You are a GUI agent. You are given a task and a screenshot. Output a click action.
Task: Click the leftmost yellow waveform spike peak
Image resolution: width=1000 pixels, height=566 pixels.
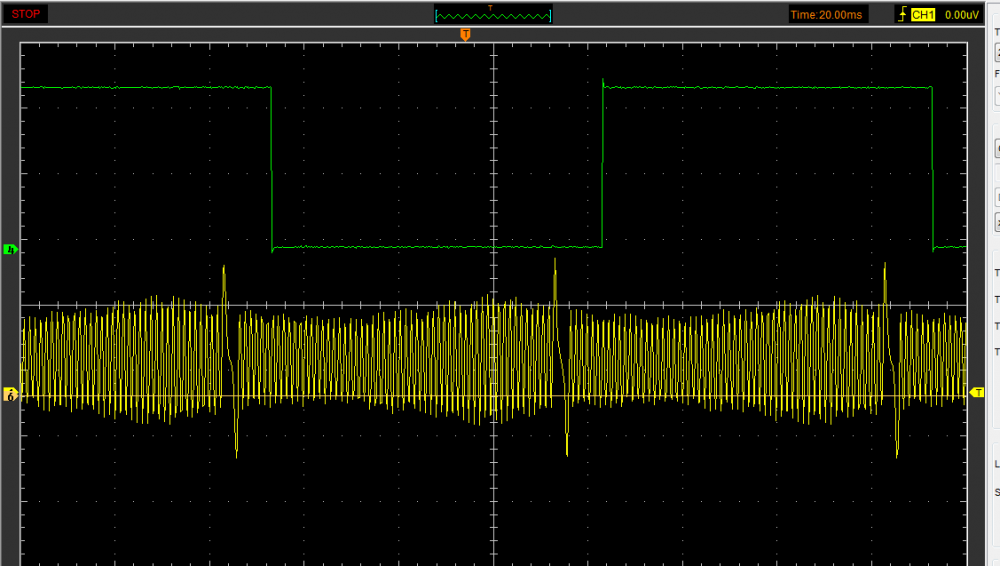coord(224,268)
